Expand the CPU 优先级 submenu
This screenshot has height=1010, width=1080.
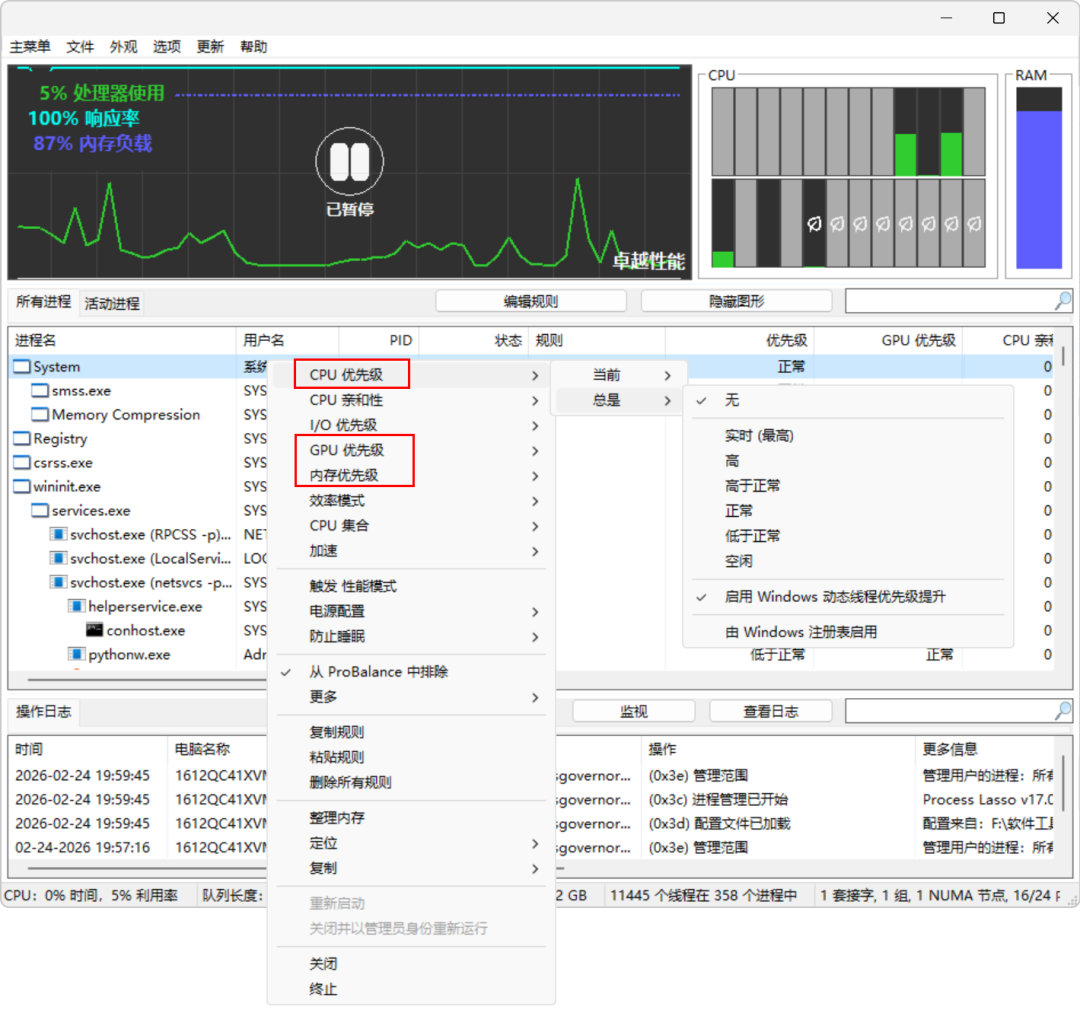411,375
